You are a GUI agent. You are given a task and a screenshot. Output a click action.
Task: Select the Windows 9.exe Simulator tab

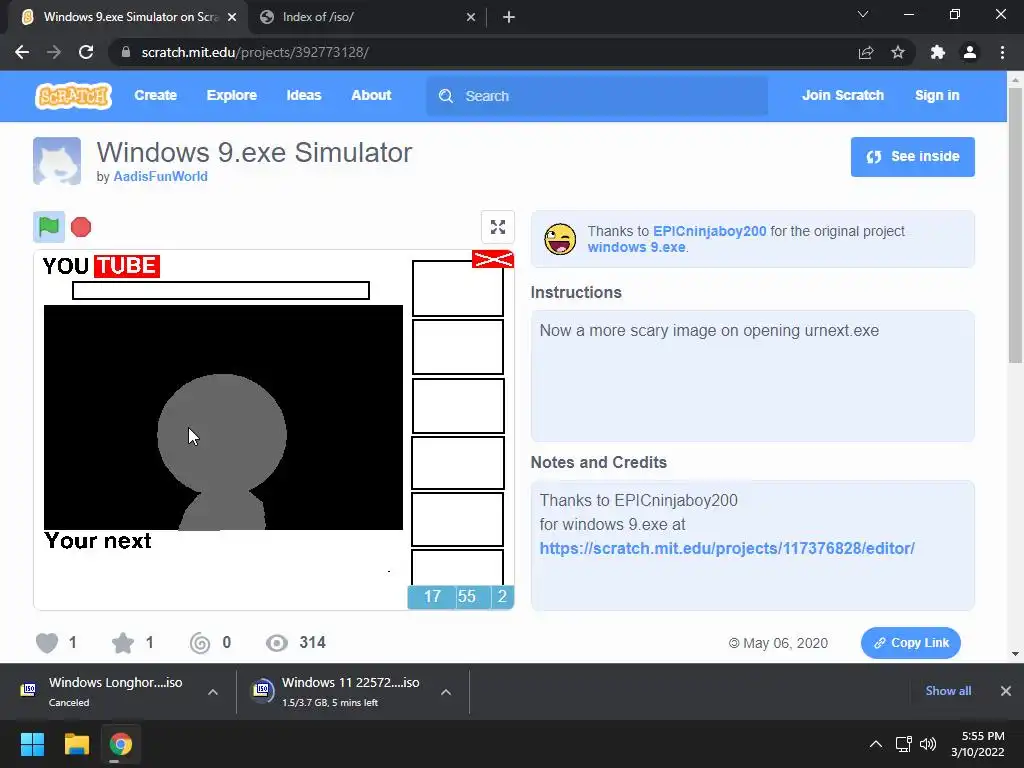point(128,17)
